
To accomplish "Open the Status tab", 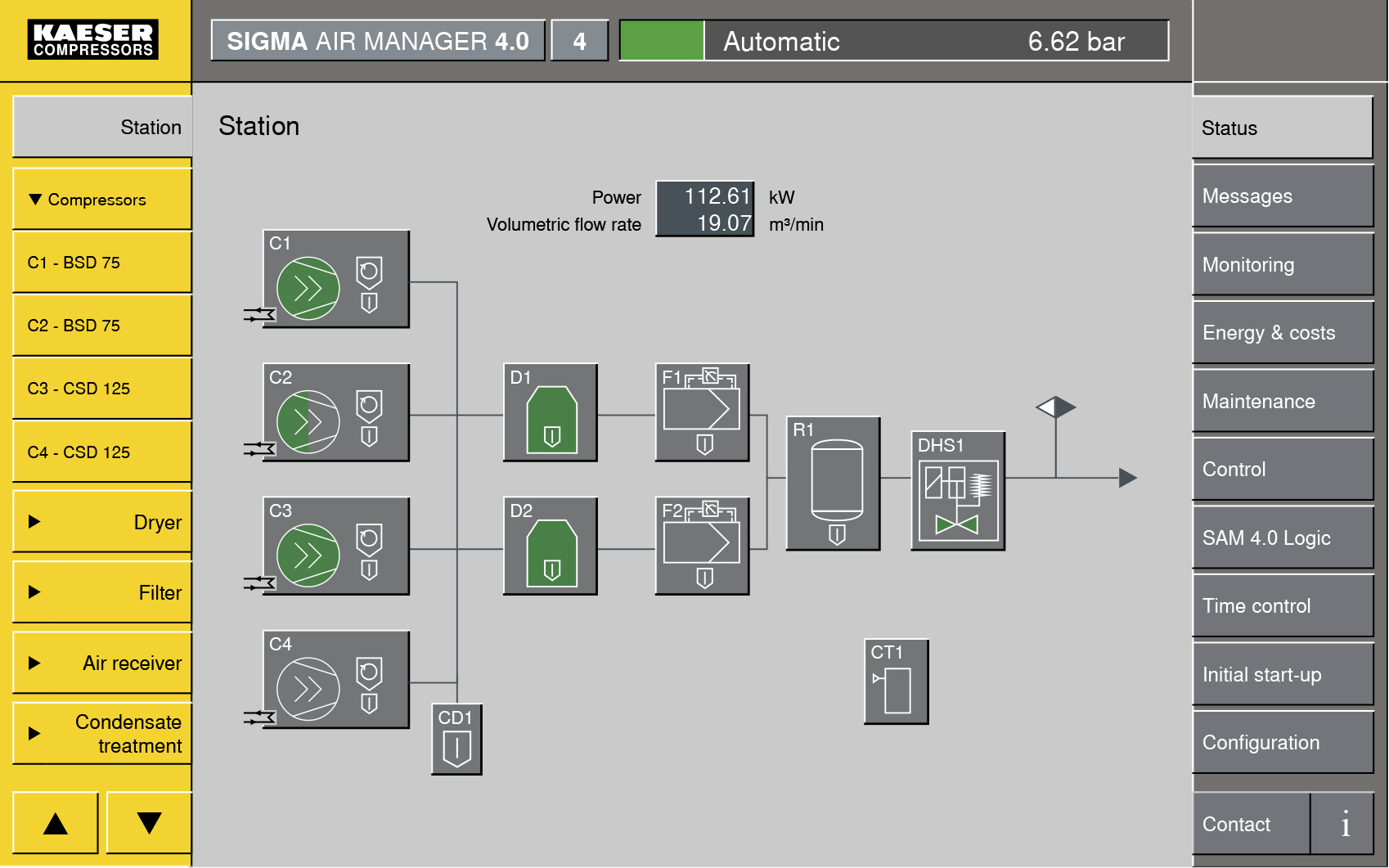I will [1283, 128].
